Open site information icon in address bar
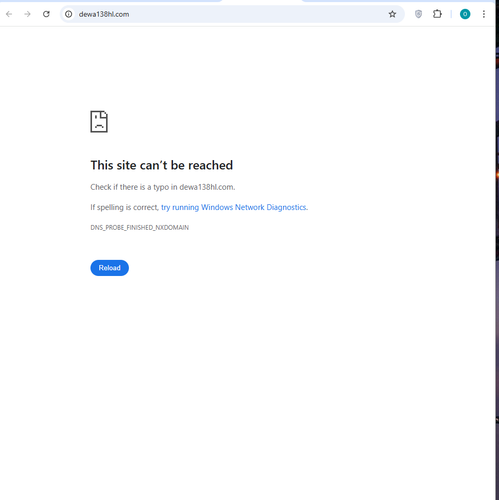Screen dimensions: 499x500 [x=69, y=14]
